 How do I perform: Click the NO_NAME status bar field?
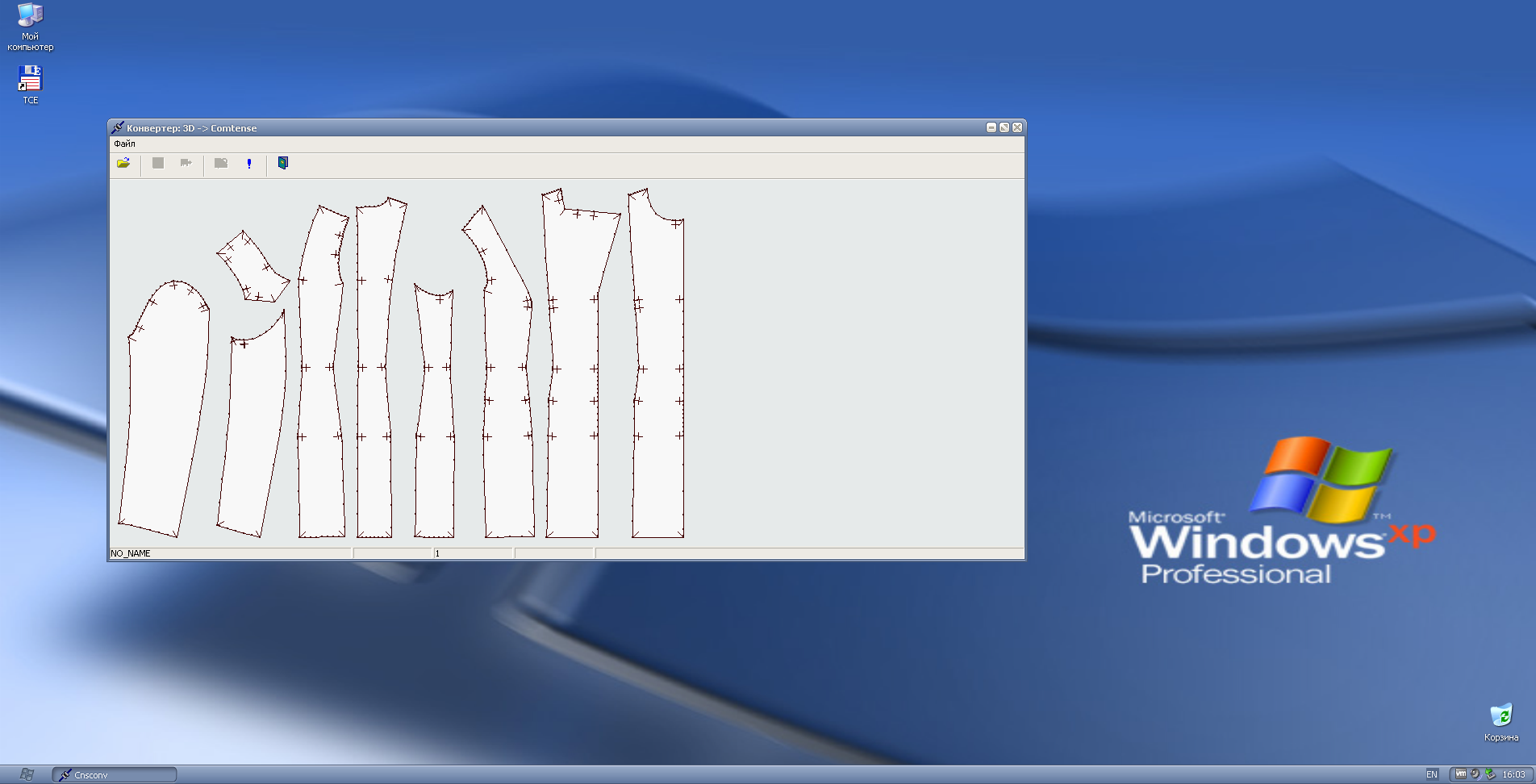pyautogui.click(x=231, y=553)
